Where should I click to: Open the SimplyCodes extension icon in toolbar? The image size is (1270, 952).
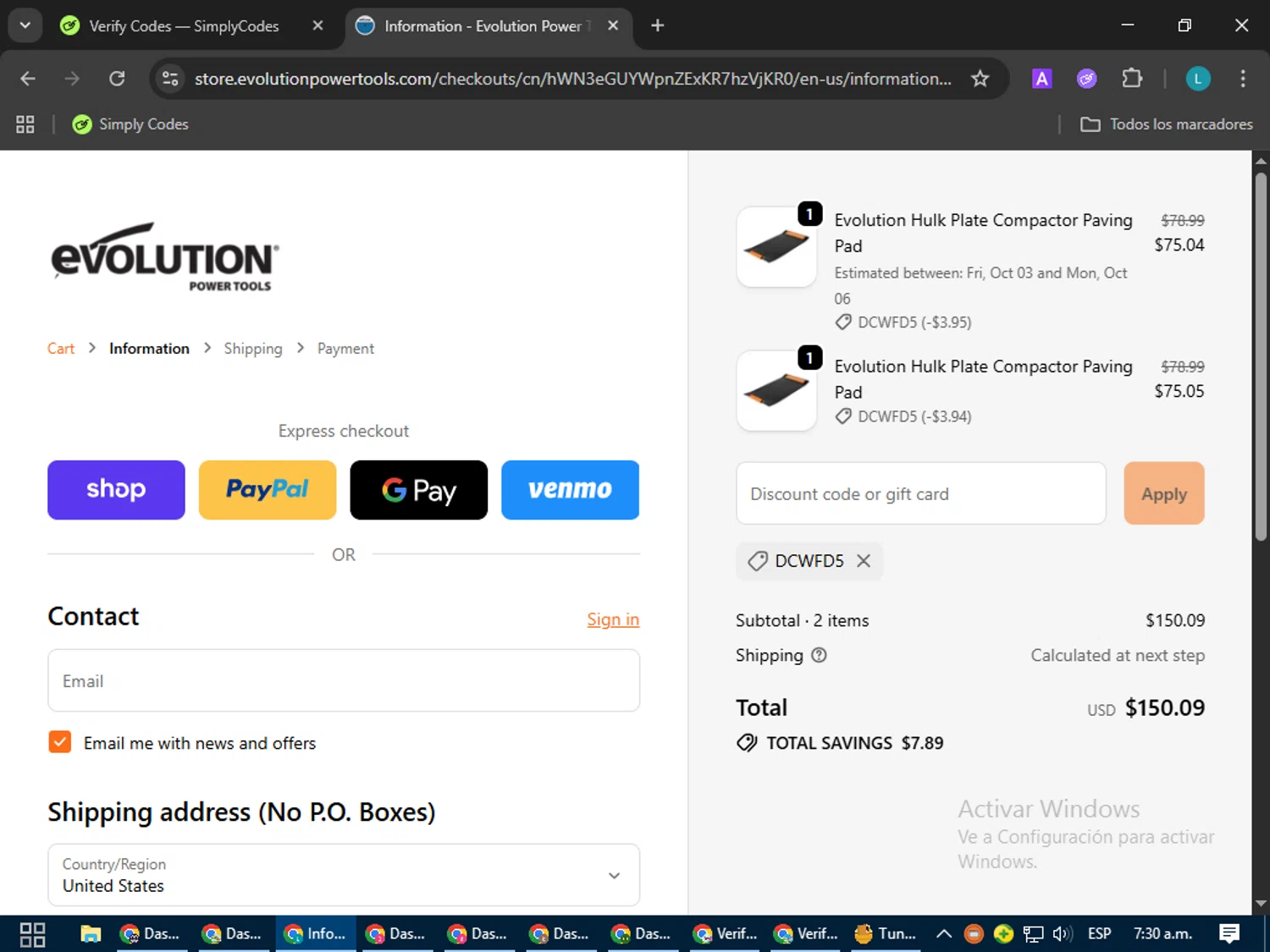pyautogui.click(x=1086, y=79)
